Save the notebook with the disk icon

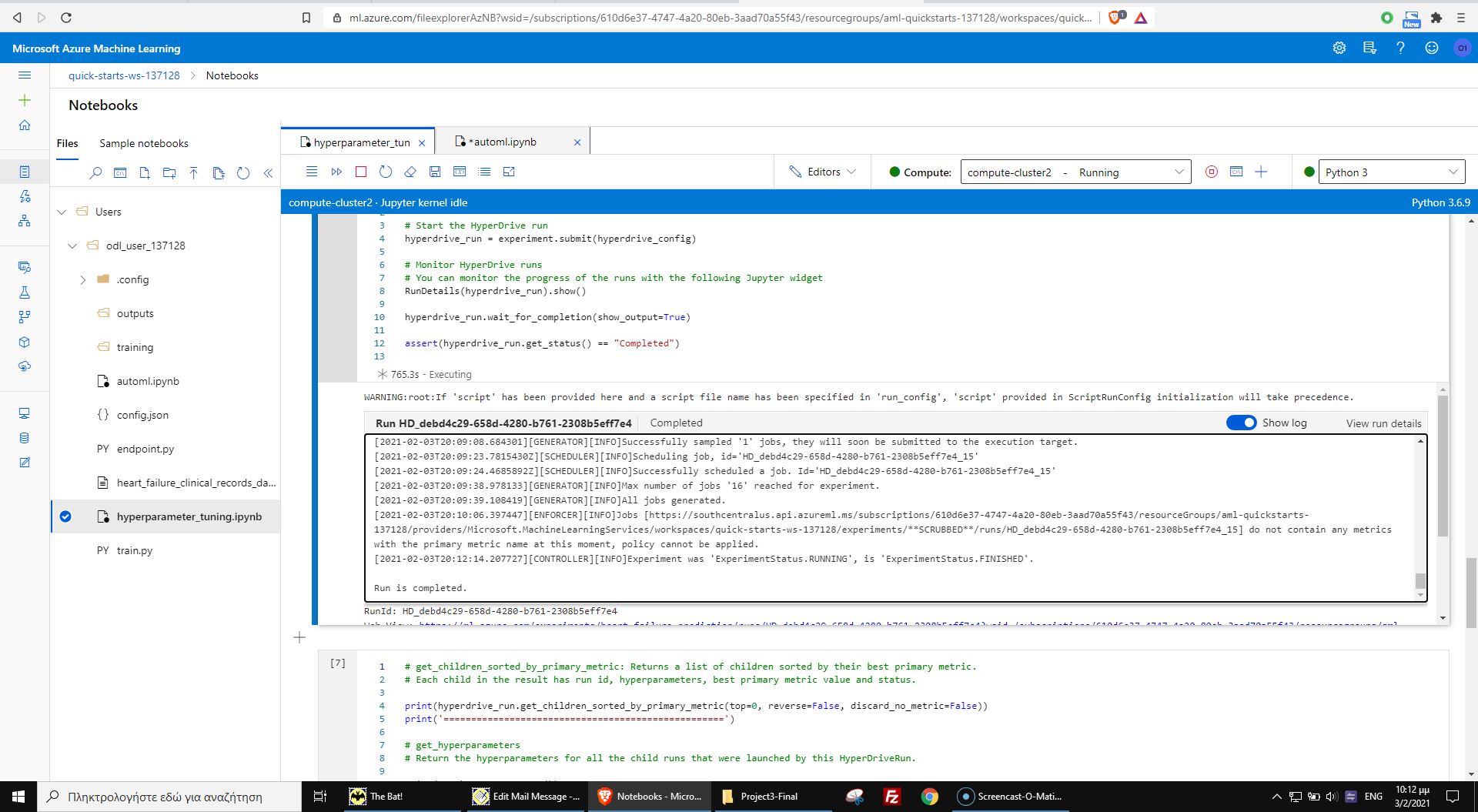[x=435, y=172]
